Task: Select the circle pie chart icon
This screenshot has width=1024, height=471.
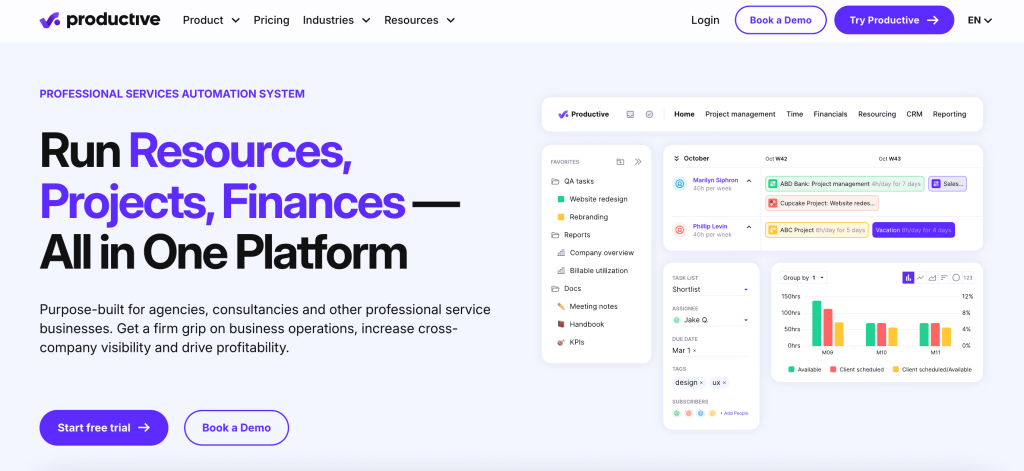Action: [956, 278]
